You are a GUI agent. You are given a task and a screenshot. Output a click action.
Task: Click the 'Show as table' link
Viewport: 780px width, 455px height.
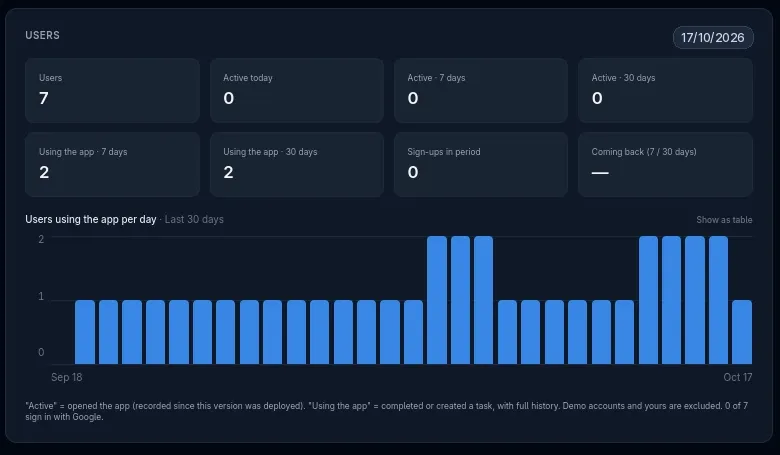tap(724, 220)
